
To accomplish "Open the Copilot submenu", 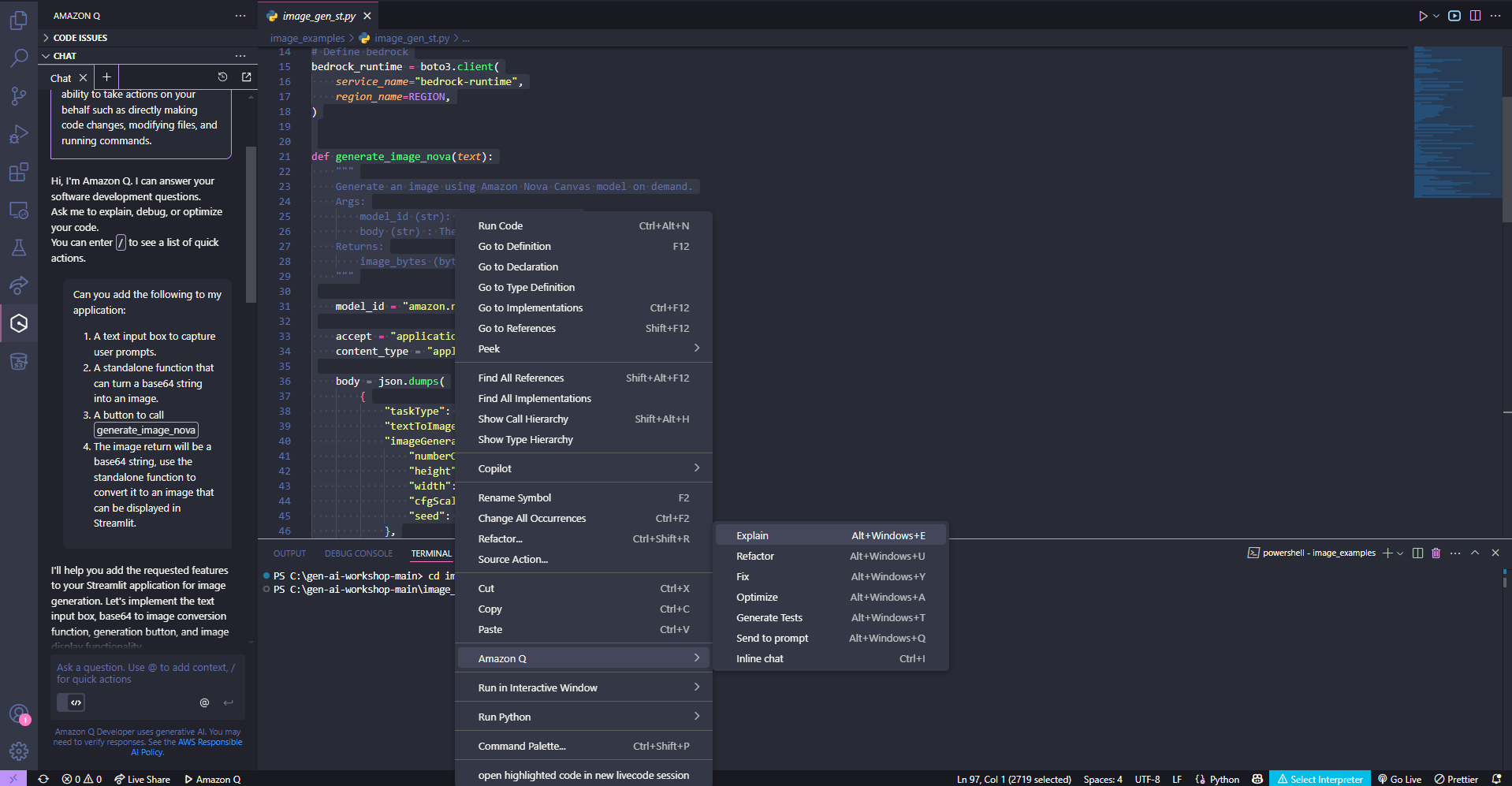I will (x=583, y=468).
